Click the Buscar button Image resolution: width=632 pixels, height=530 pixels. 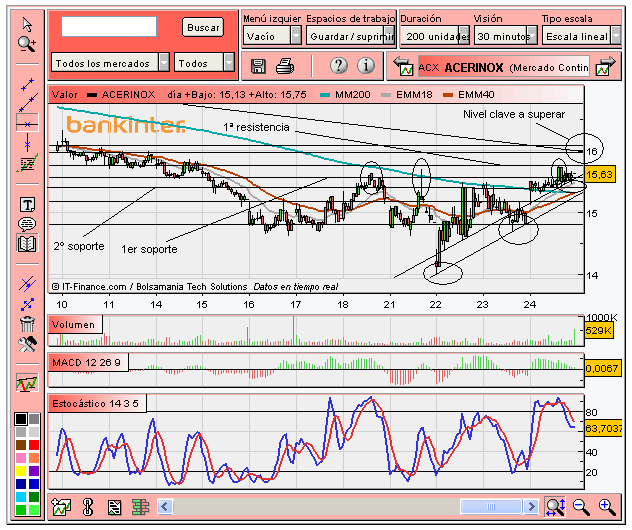(203, 27)
